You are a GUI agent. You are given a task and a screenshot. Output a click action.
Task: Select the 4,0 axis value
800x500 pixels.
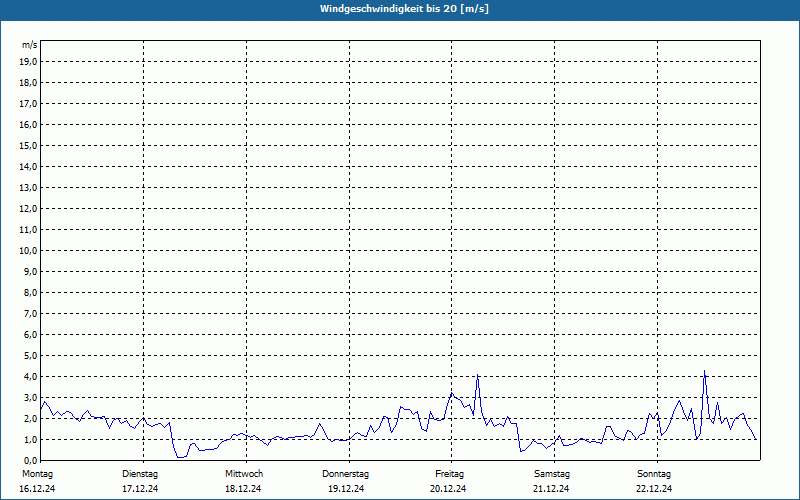tap(30, 377)
